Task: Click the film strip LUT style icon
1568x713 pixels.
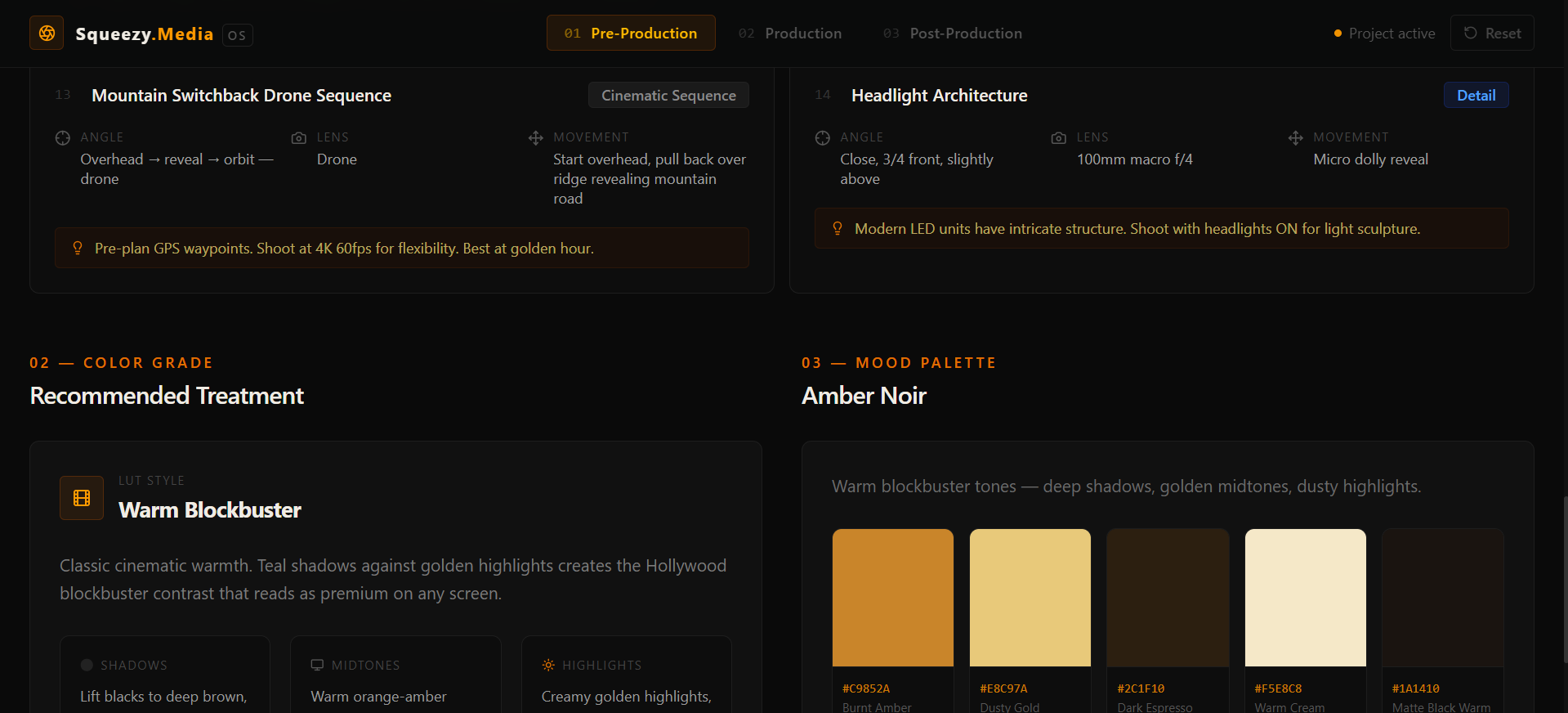Action: (x=82, y=498)
